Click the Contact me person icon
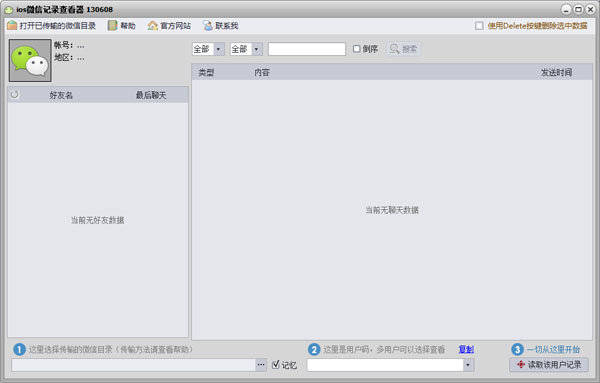The height and width of the screenshot is (383, 600). point(208,26)
